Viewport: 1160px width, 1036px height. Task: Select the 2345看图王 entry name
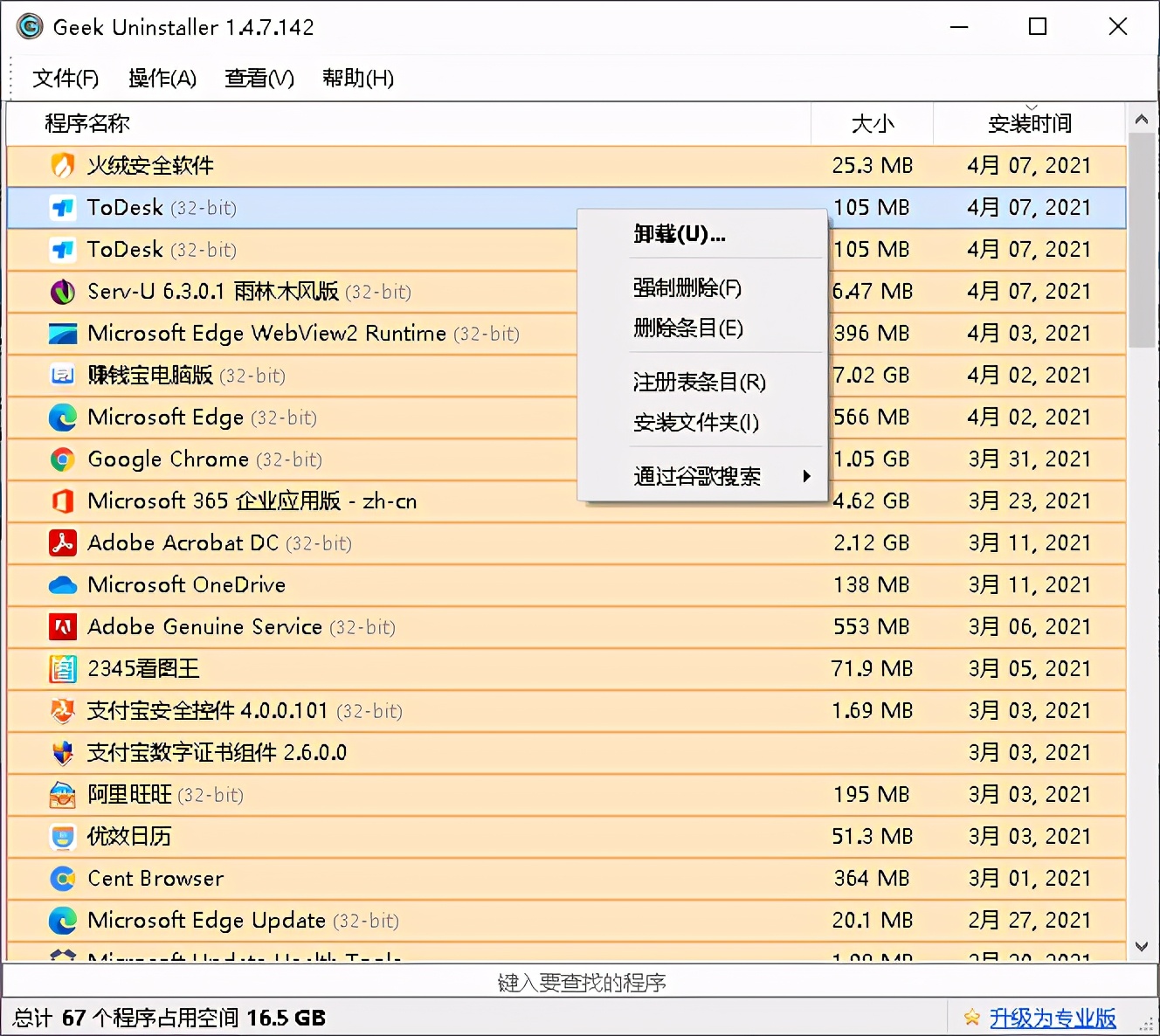coord(143,668)
